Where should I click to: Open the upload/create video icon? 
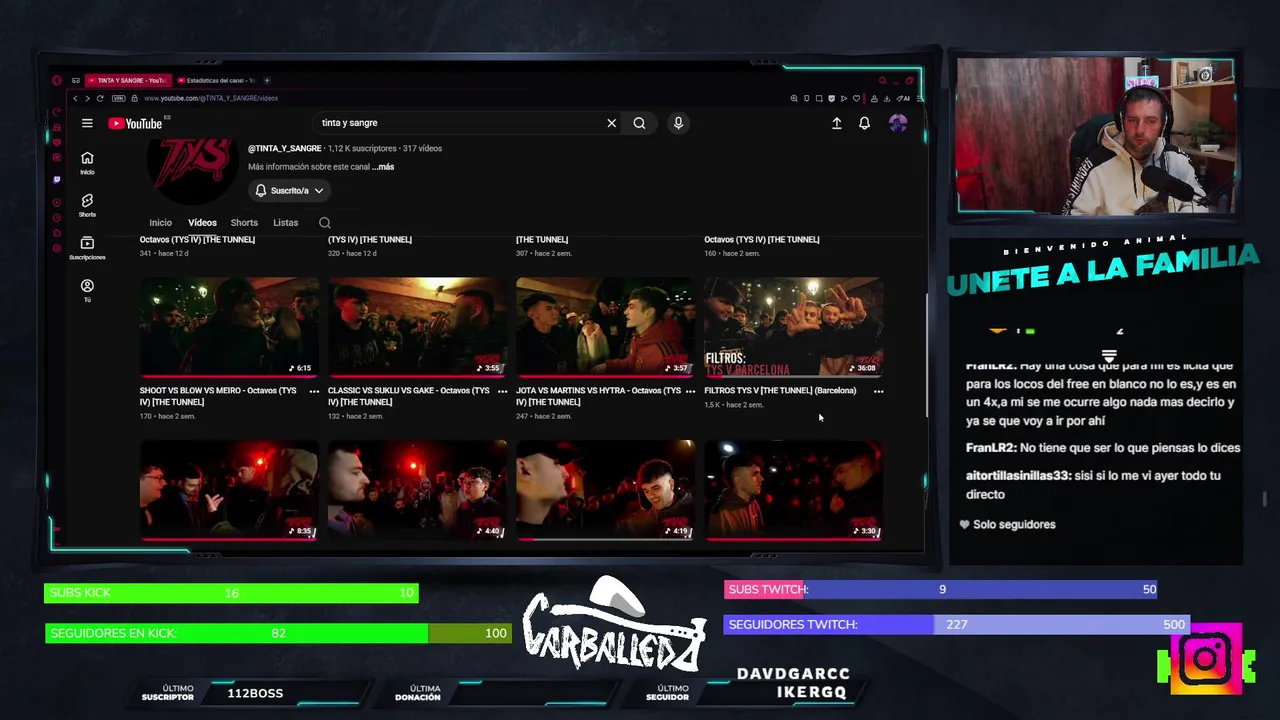[x=836, y=123]
